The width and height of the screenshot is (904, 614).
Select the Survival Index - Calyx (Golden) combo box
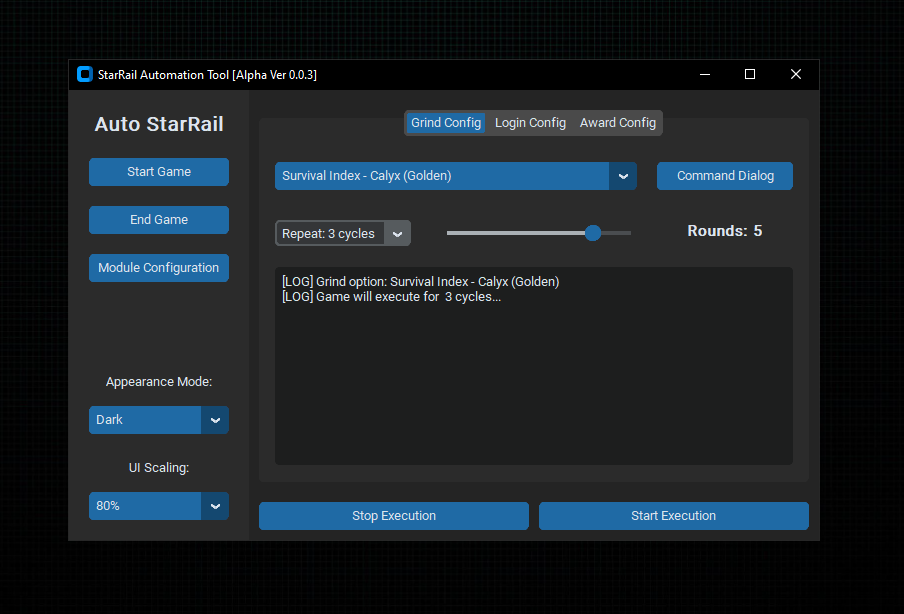coord(455,176)
